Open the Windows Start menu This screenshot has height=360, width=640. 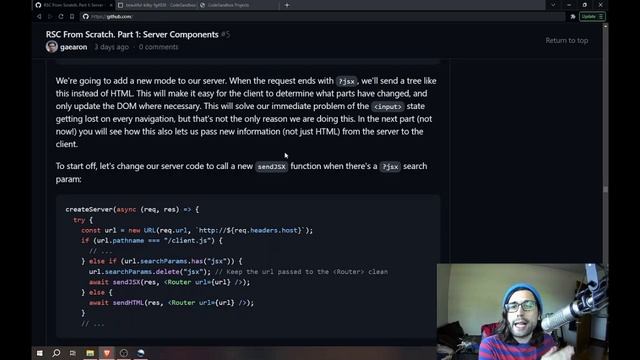click(40, 353)
